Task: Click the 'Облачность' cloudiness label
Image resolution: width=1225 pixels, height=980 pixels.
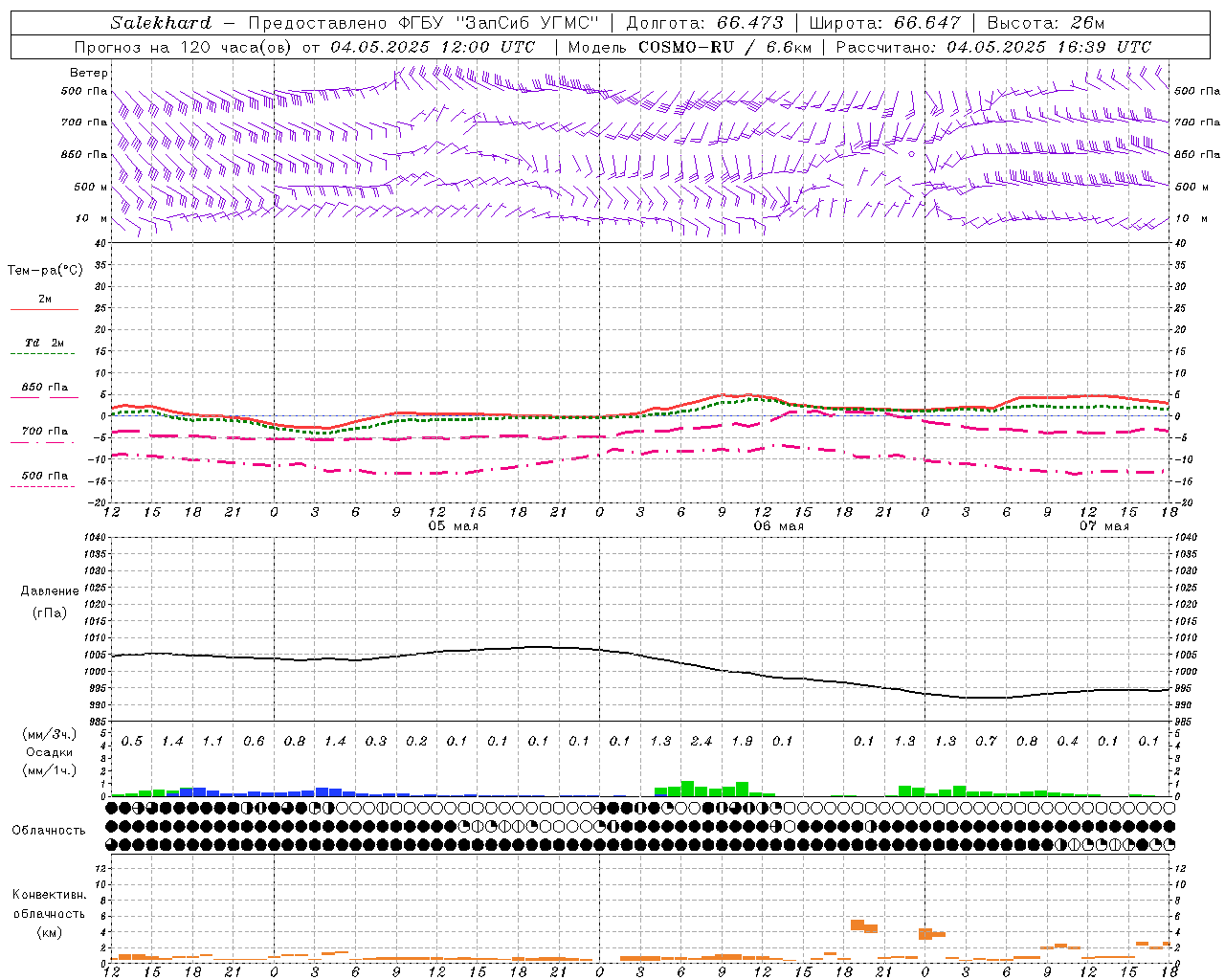Action: pyautogui.click(x=49, y=830)
